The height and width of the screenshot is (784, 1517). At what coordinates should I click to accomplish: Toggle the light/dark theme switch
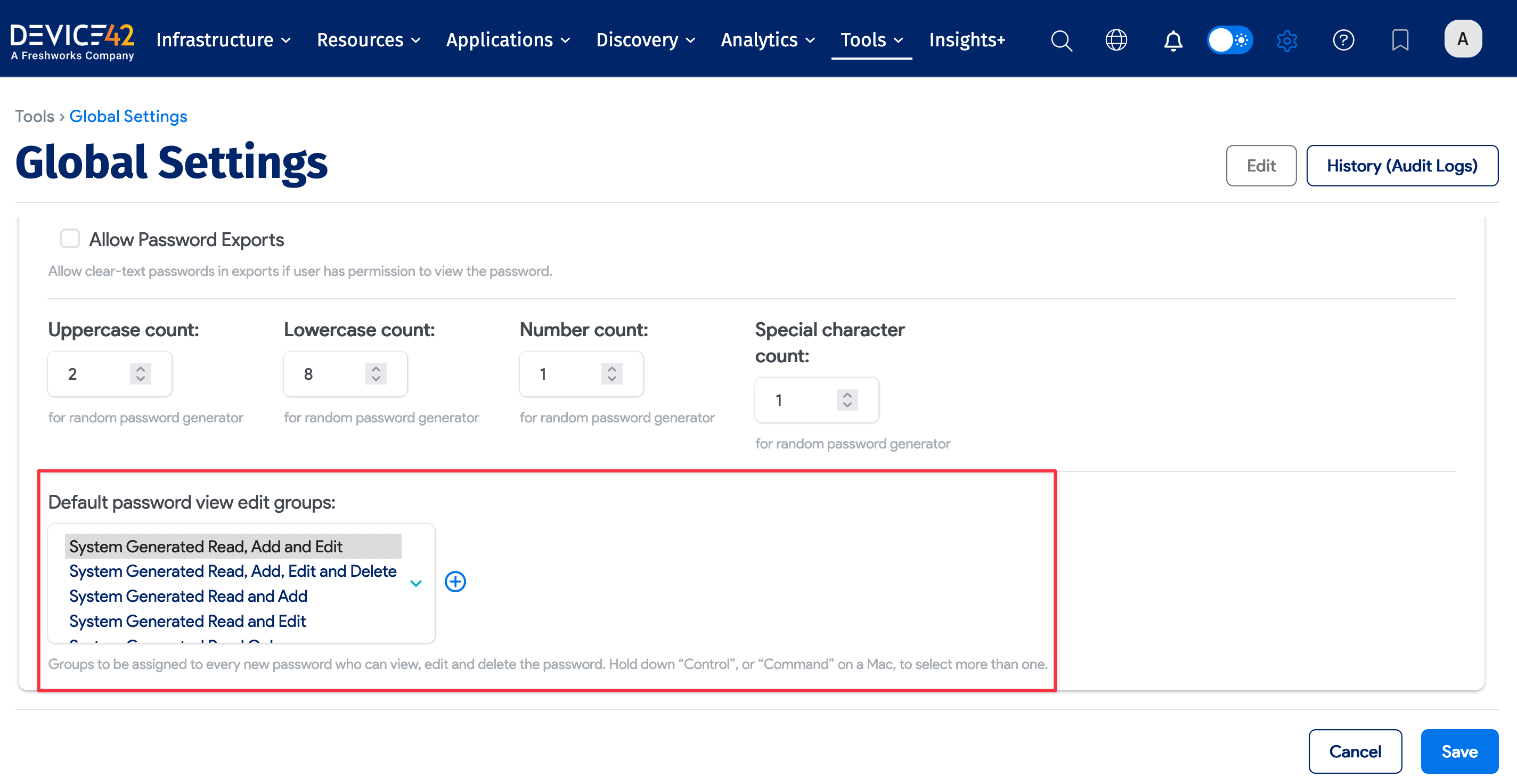point(1229,40)
